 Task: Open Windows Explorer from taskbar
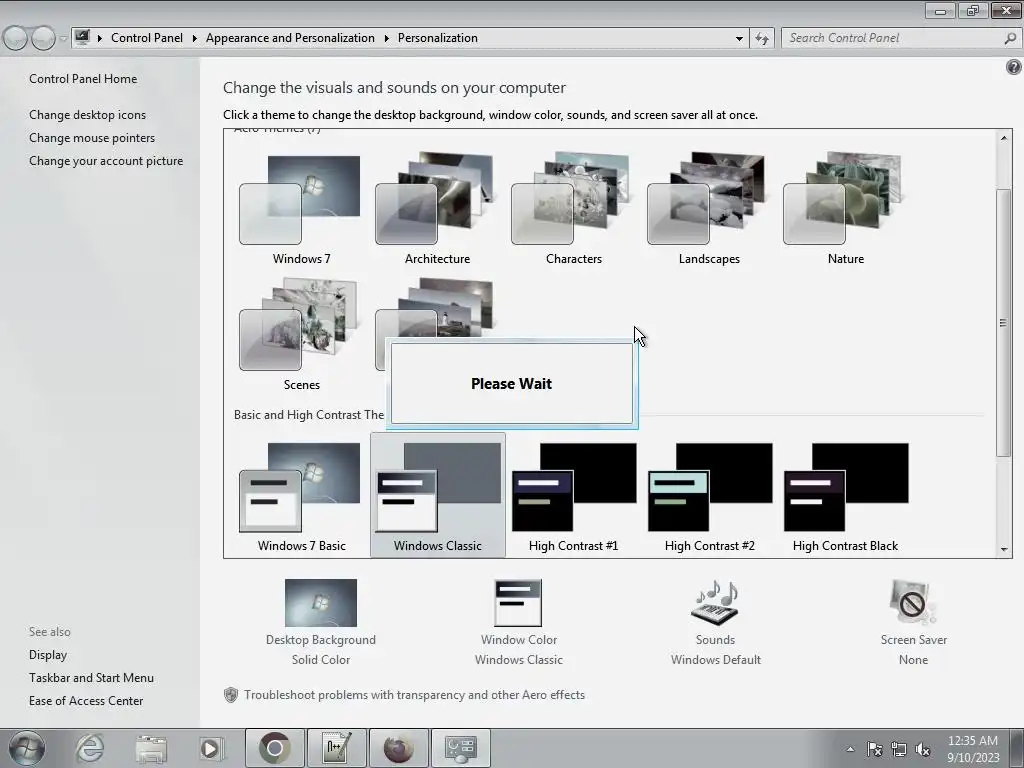151,748
